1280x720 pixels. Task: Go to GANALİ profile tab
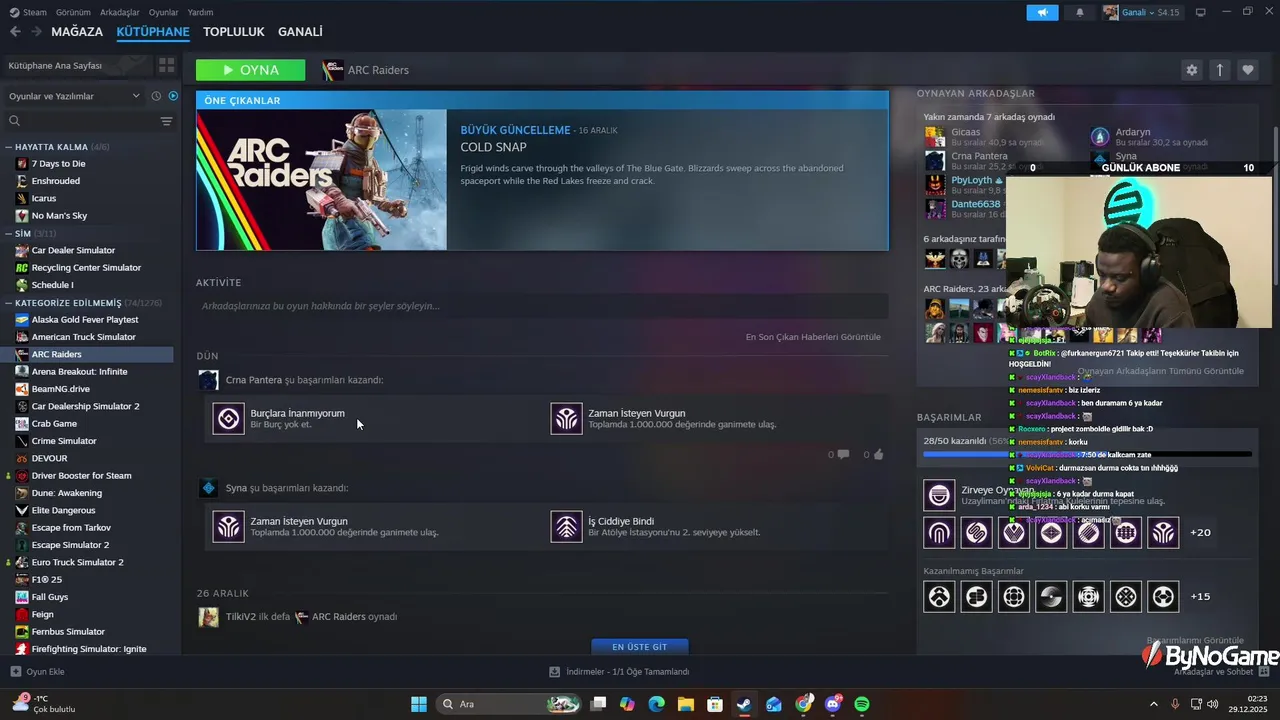click(x=300, y=32)
